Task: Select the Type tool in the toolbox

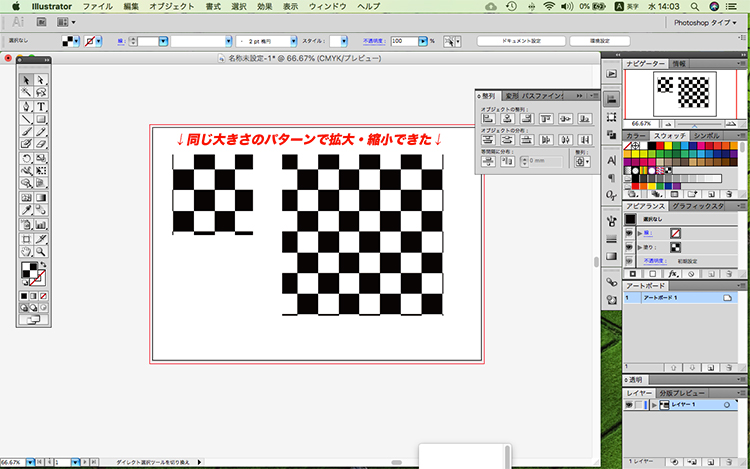Action: point(41,106)
